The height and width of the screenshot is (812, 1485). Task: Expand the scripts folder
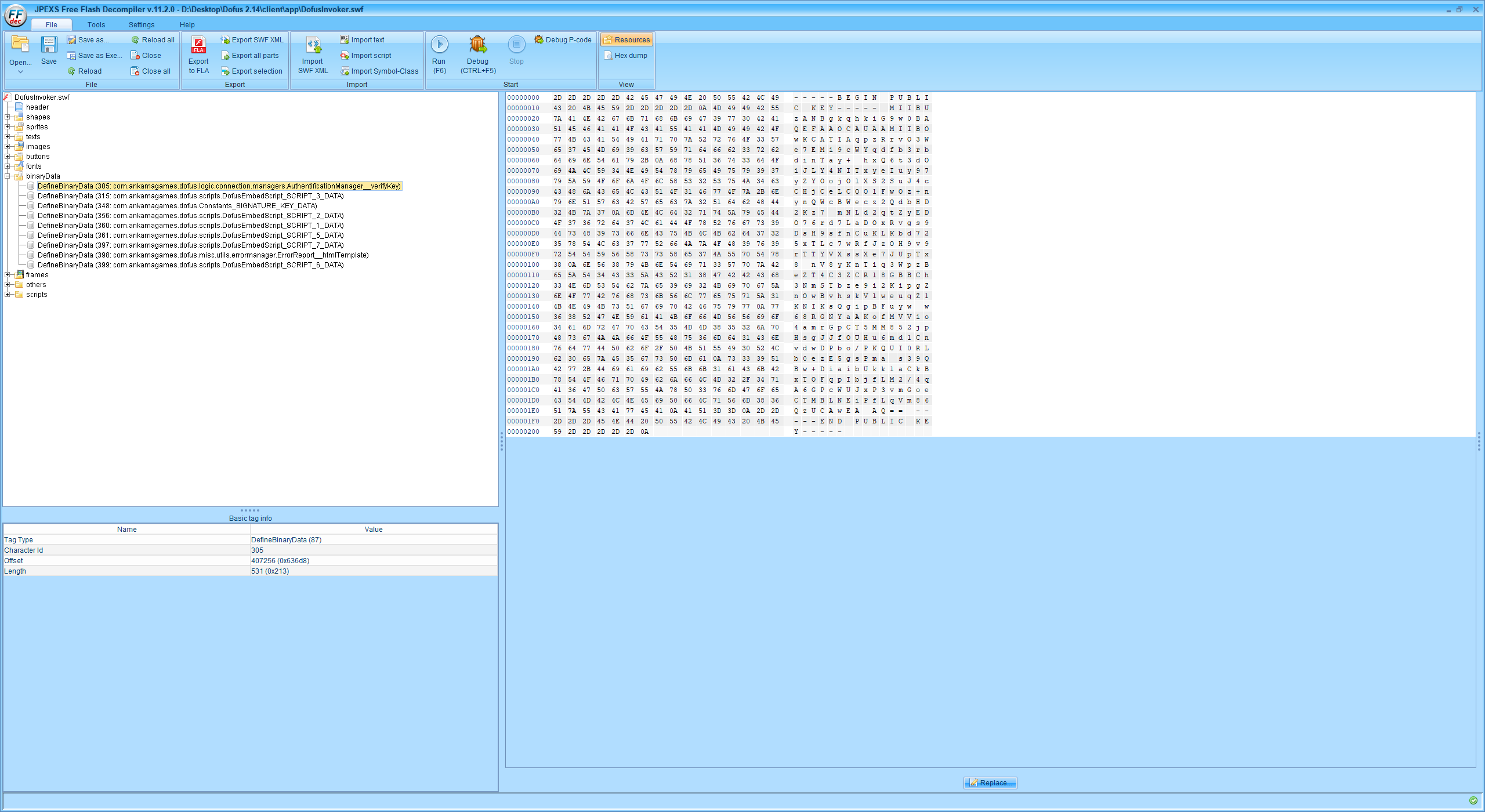(x=8, y=295)
